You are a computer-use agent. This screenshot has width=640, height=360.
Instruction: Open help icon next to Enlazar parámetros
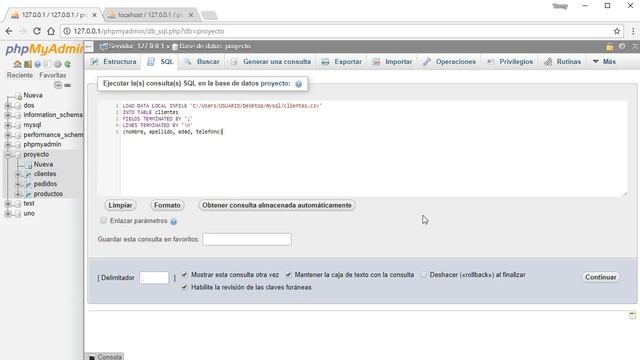[x=173, y=221]
